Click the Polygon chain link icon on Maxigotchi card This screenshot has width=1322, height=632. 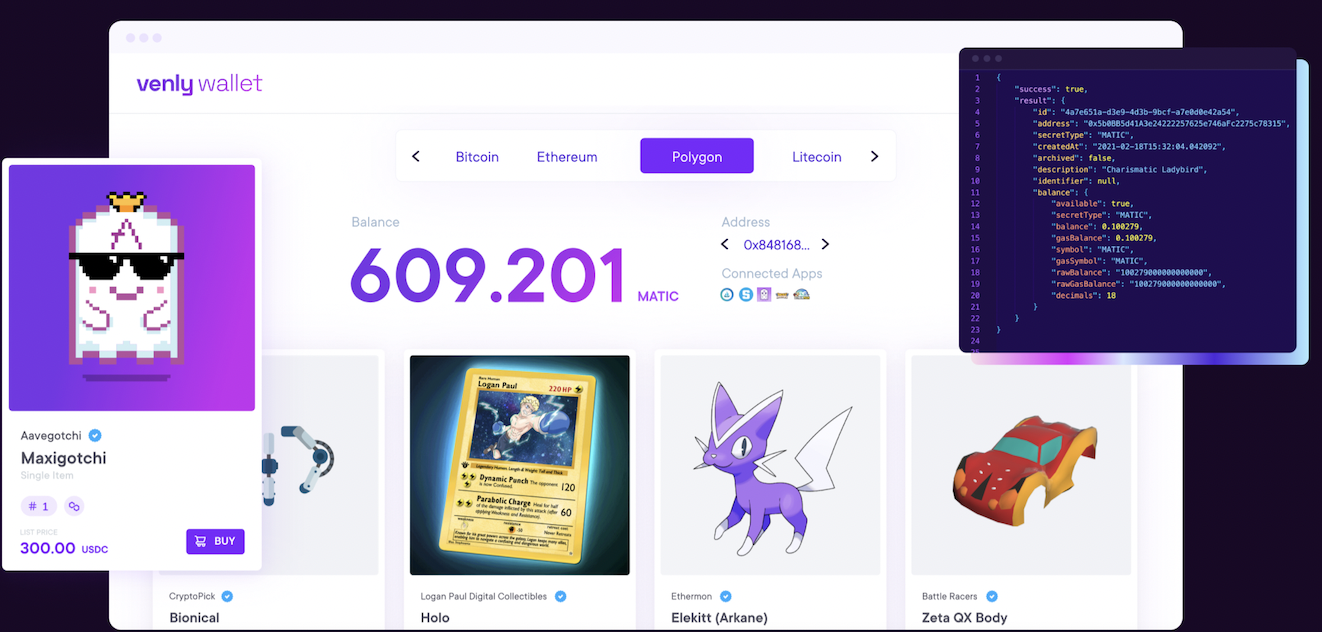click(x=74, y=506)
